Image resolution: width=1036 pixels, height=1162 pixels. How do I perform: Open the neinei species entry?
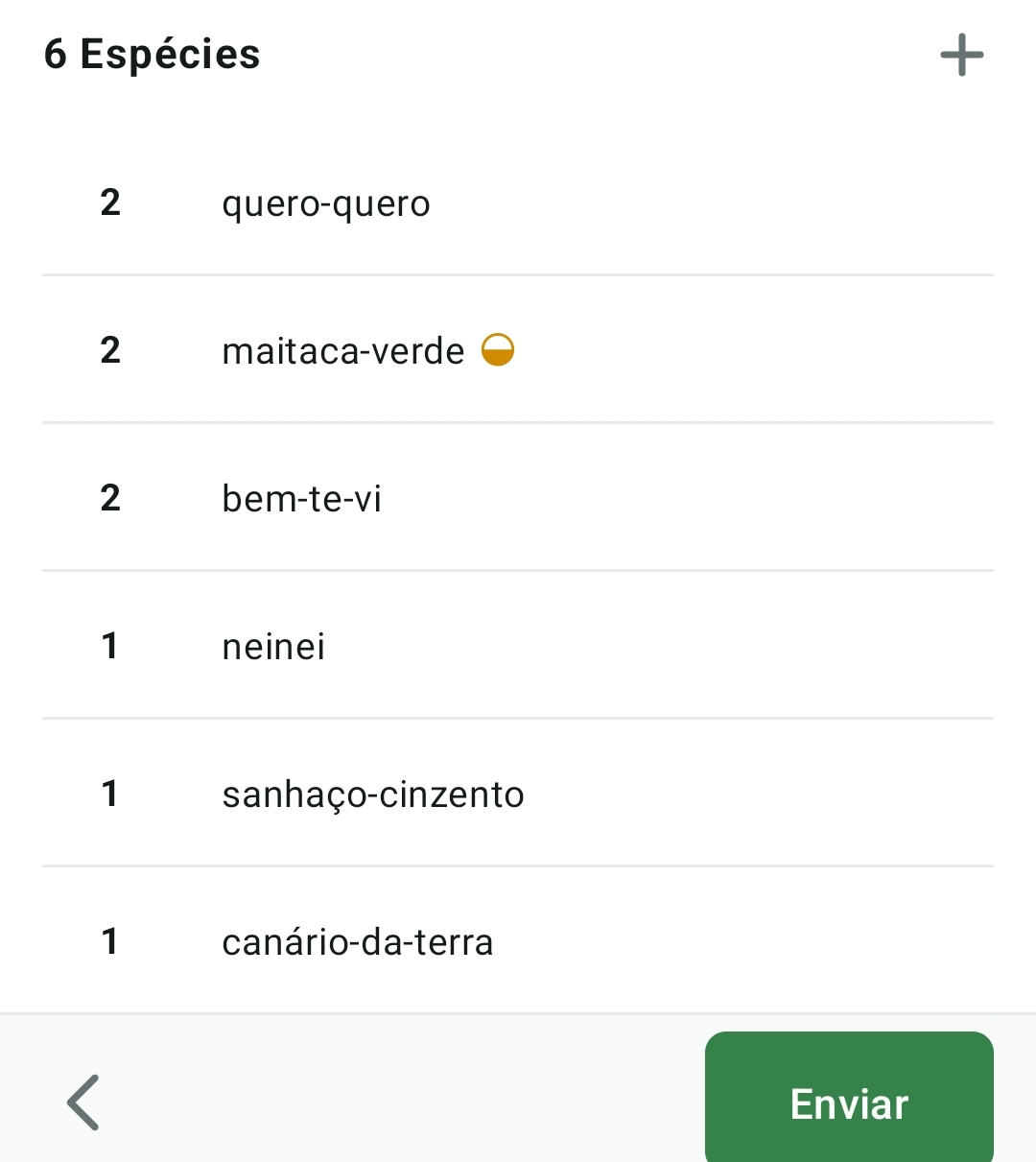tap(273, 647)
